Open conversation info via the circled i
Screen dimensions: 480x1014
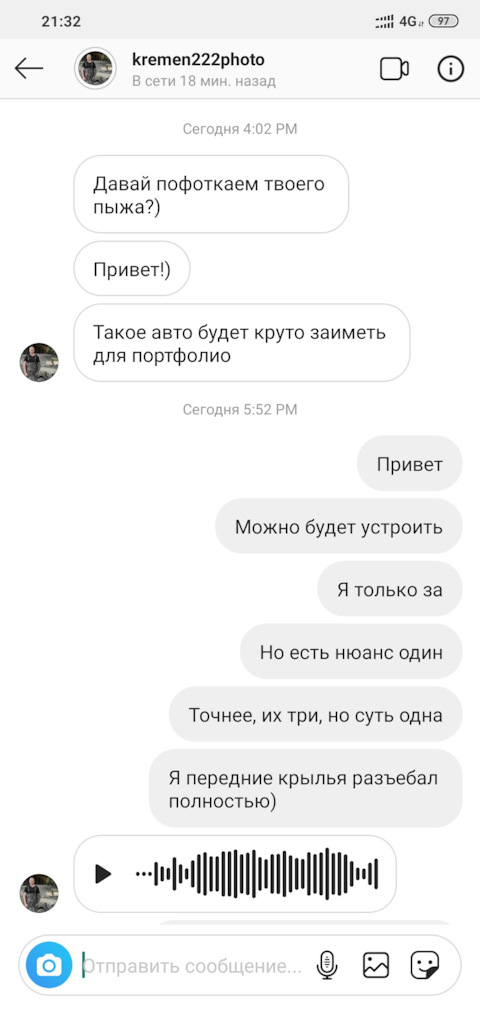pos(451,69)
